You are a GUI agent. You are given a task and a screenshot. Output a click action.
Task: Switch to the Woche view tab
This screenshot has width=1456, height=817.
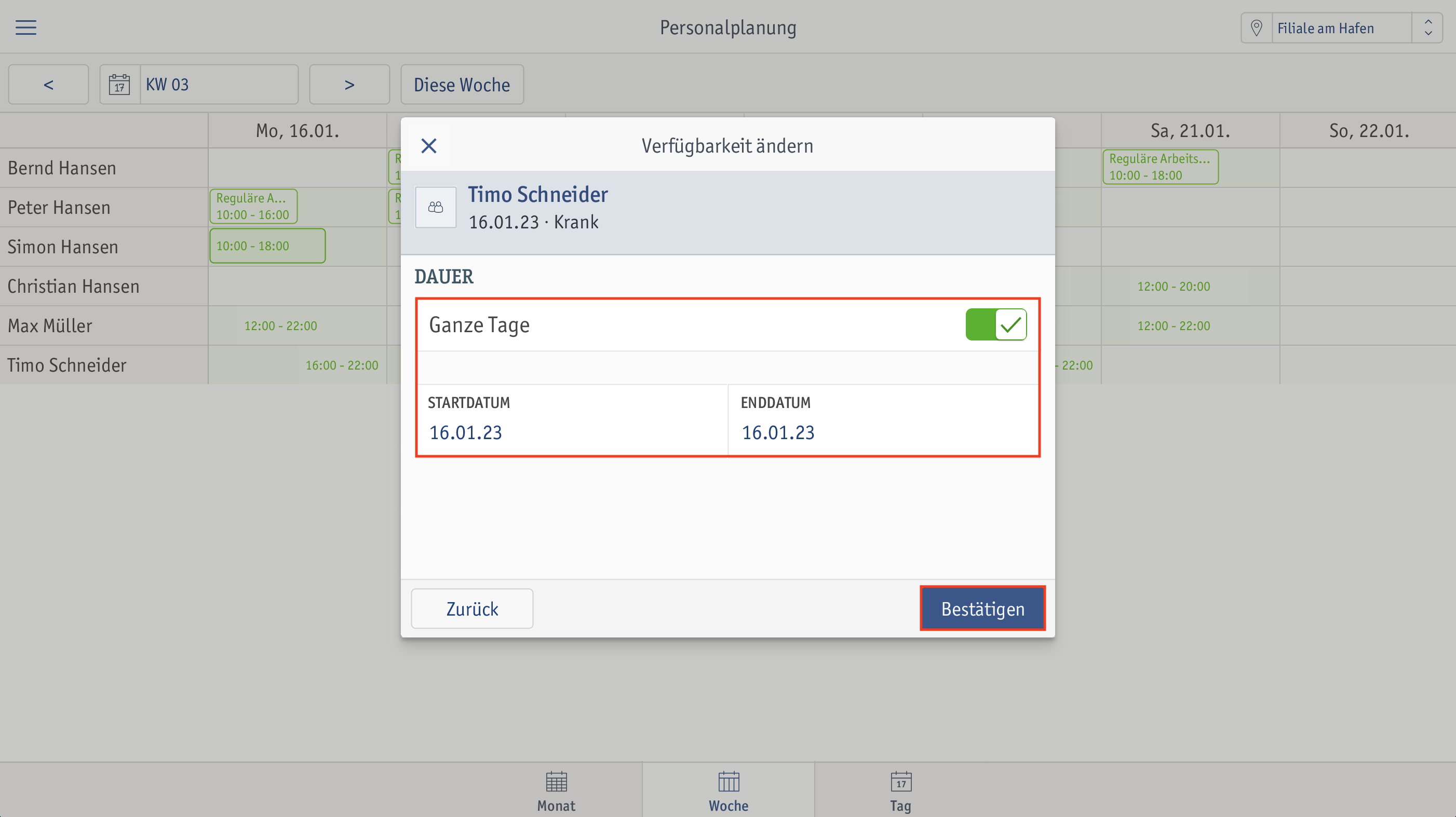pyautogui.click(x=728, y=791)
